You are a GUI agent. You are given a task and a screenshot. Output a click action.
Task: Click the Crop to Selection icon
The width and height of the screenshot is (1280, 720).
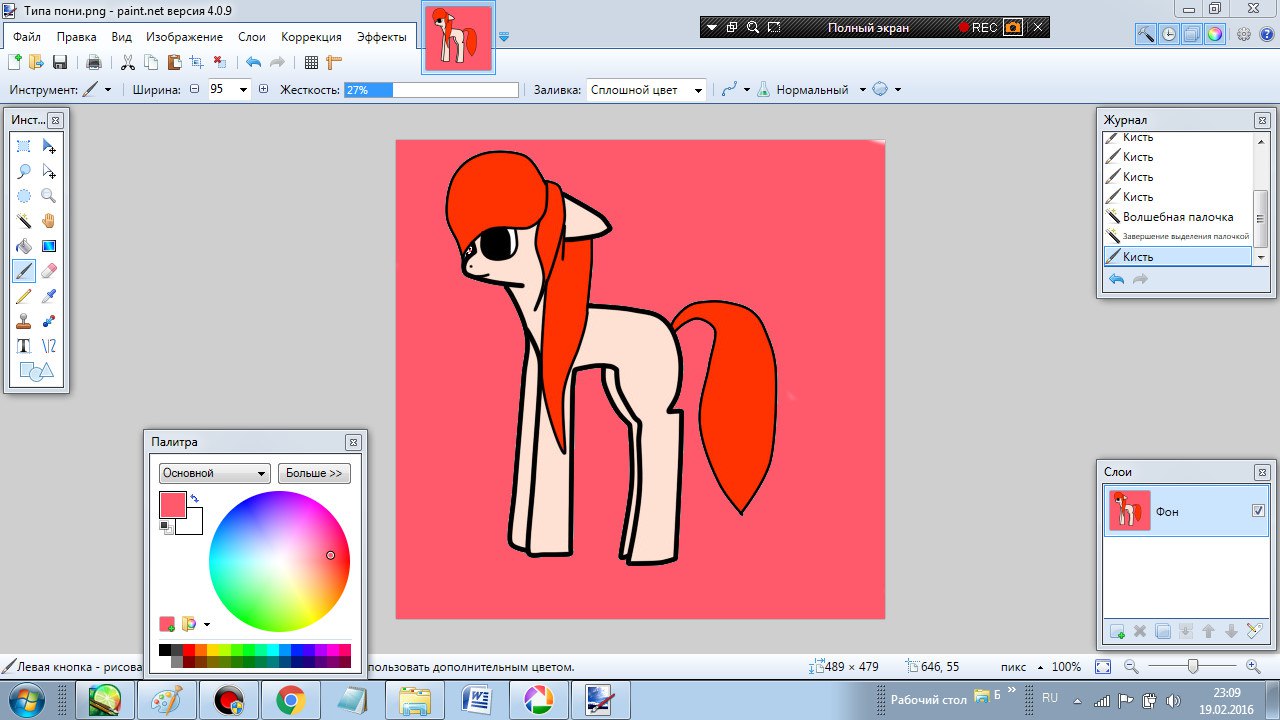[196, 62]
